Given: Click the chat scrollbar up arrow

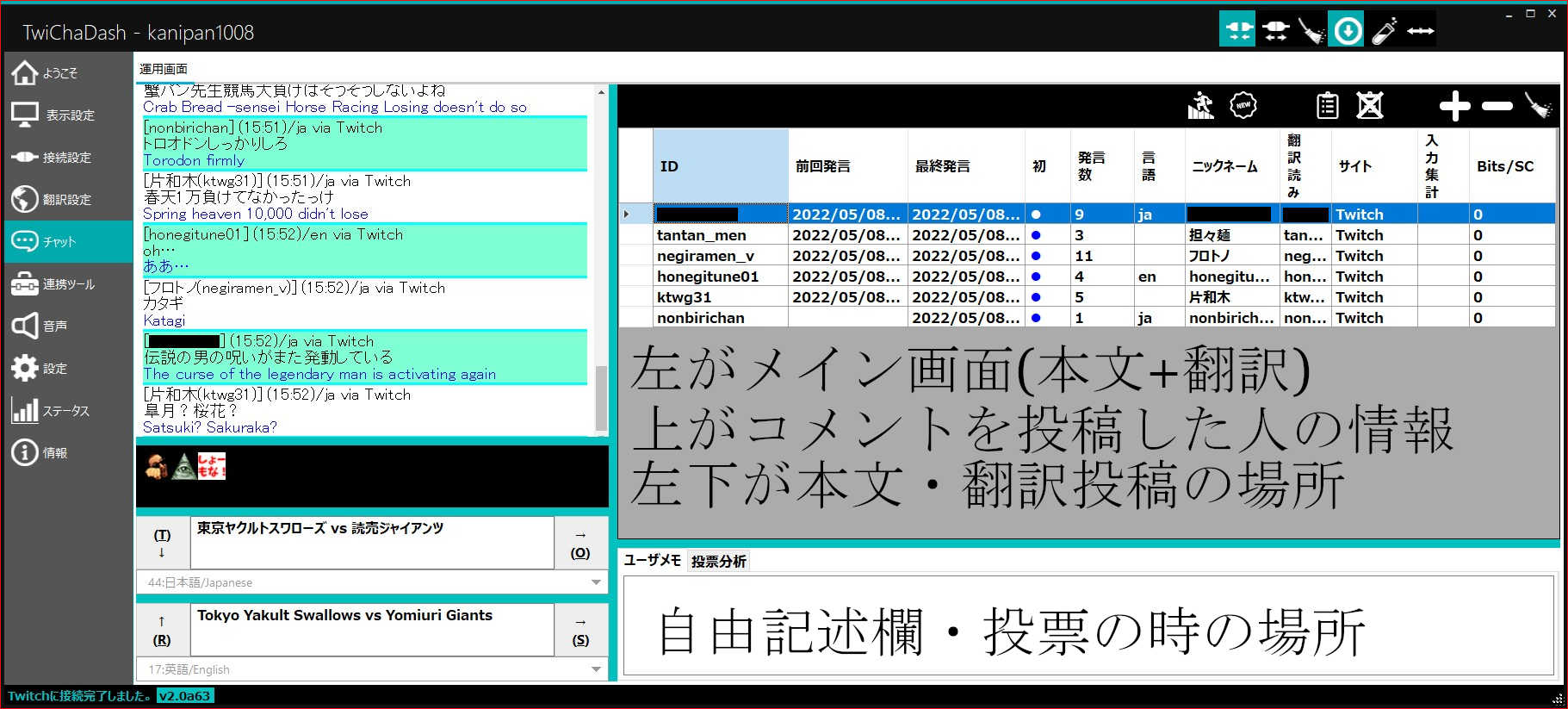Looking at the screenshot, I should click(601, 92).
